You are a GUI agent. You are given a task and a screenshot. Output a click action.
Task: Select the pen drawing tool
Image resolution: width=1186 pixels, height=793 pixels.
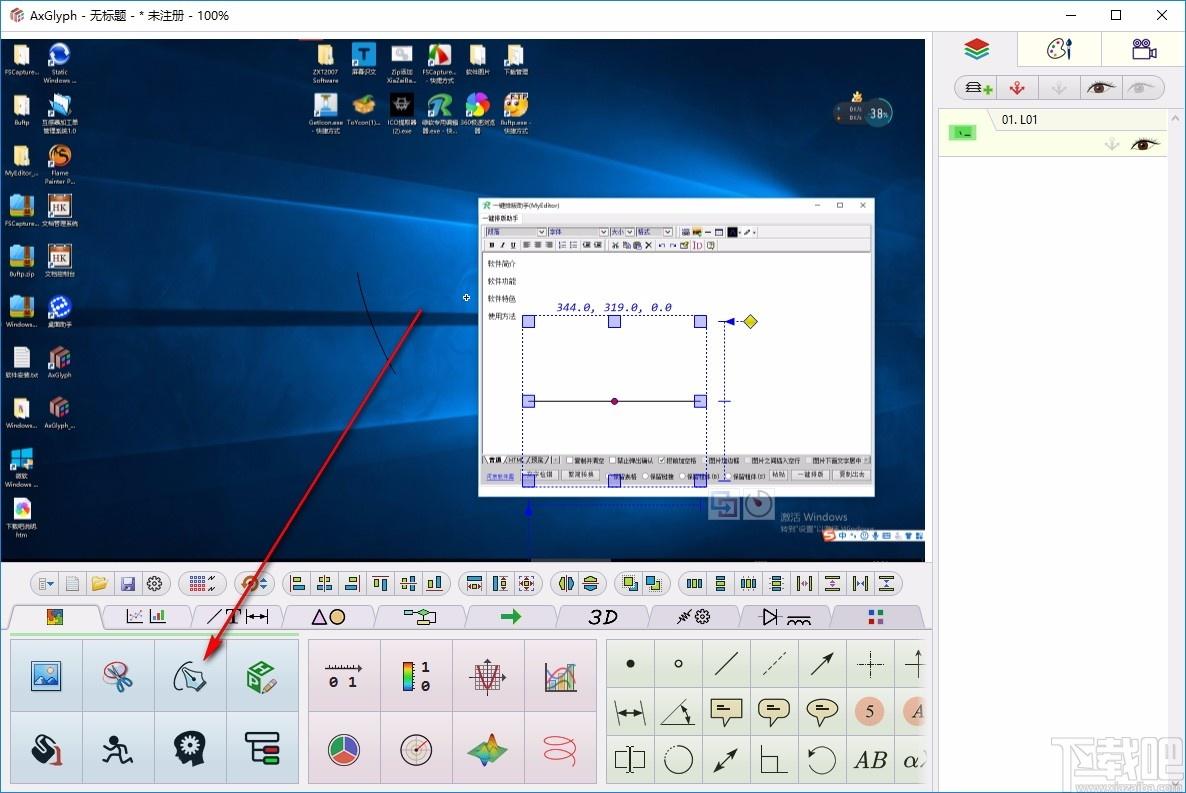tap(191, 676)
